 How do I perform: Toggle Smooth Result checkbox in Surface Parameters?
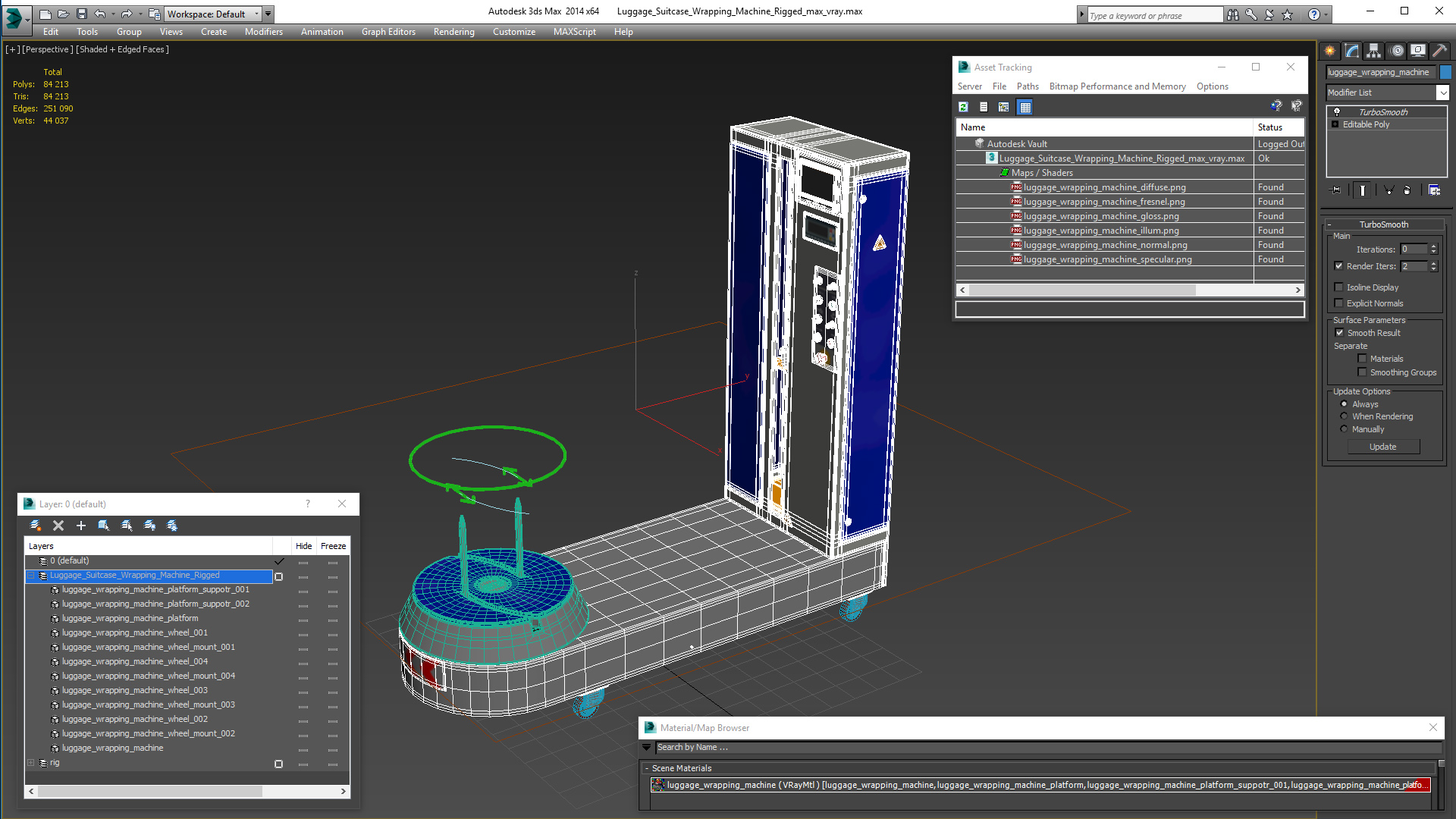1341,332
